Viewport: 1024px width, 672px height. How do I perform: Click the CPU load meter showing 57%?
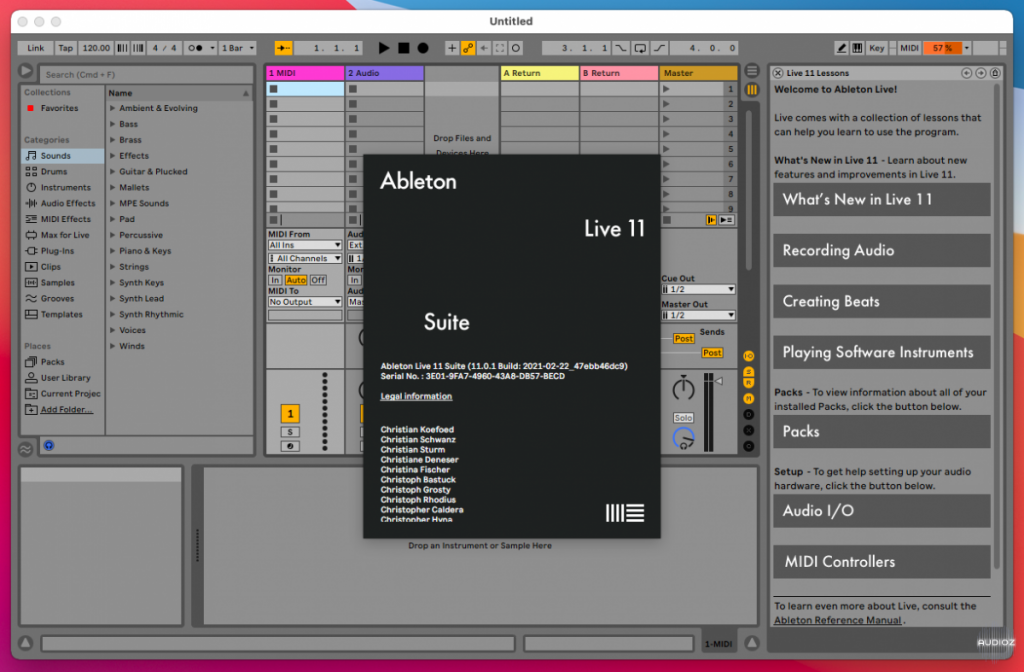click(x=942, y=48)
